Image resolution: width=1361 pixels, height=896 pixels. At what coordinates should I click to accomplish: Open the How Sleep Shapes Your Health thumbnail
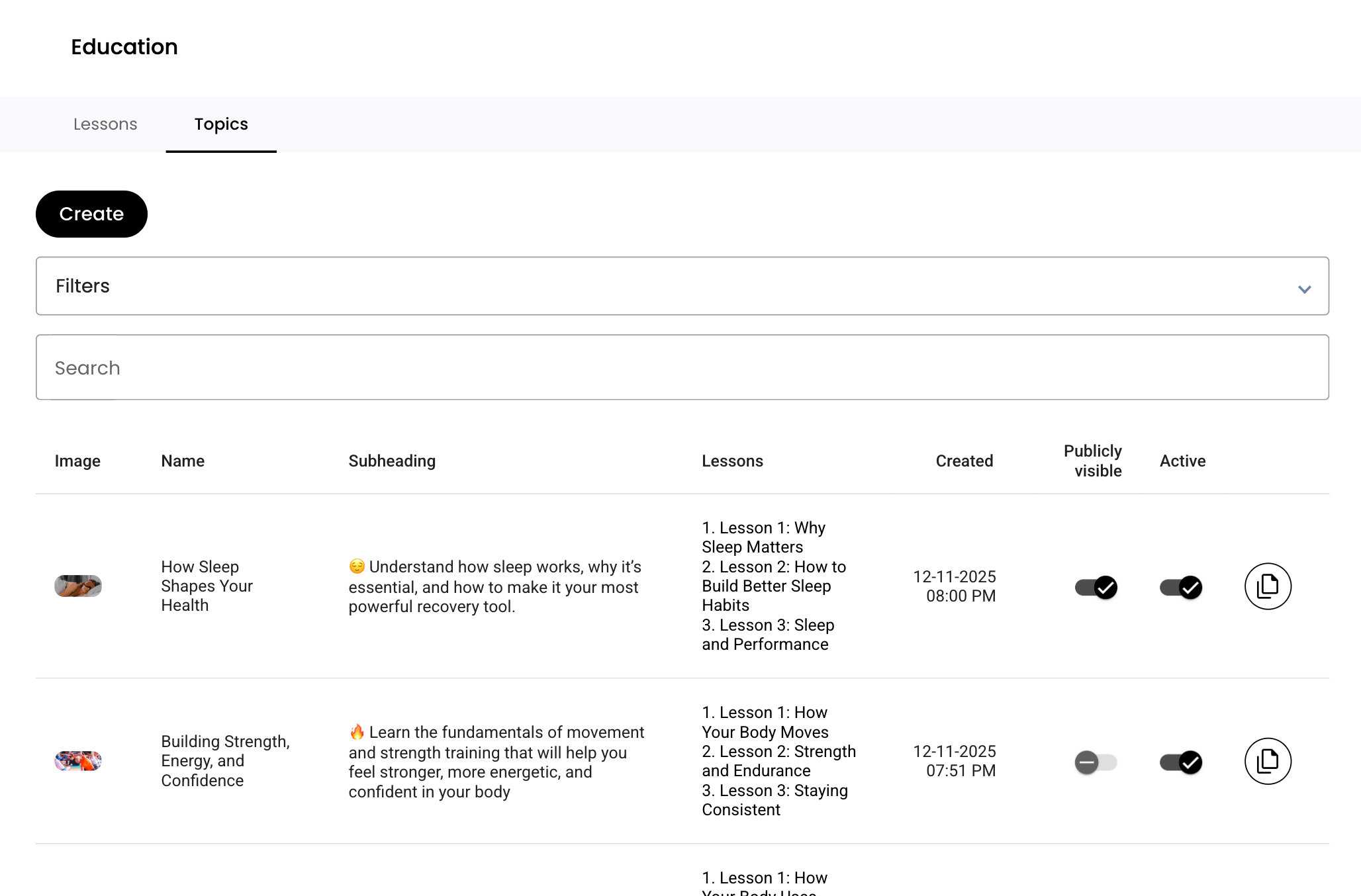(x=78, y=586)
